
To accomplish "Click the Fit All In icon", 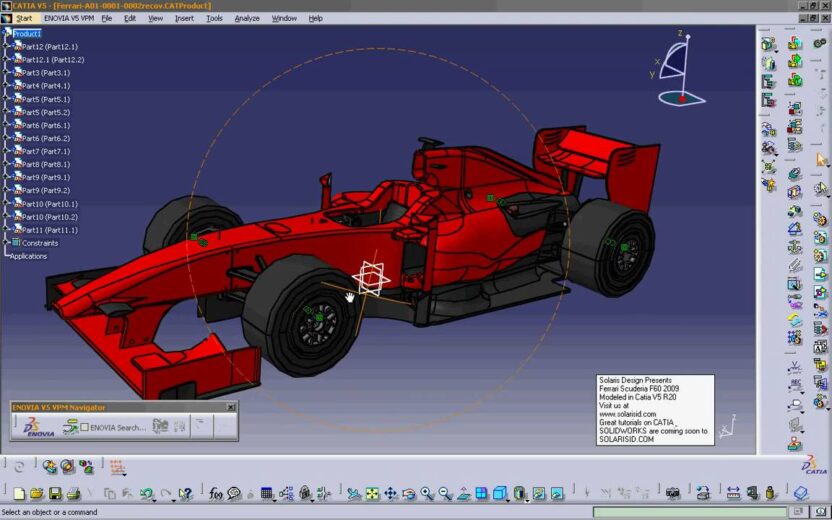I will click(x=372, y=493).
